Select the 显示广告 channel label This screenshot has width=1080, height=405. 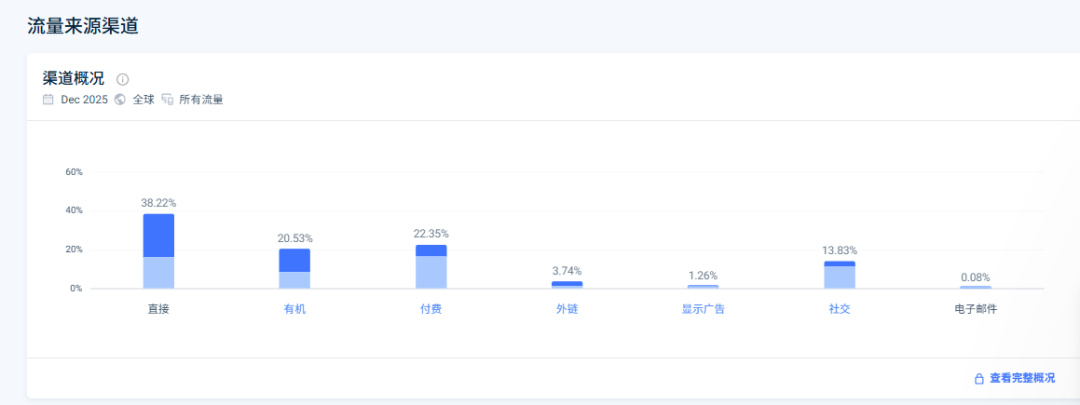pyautogui.click(x=703, y=309)
